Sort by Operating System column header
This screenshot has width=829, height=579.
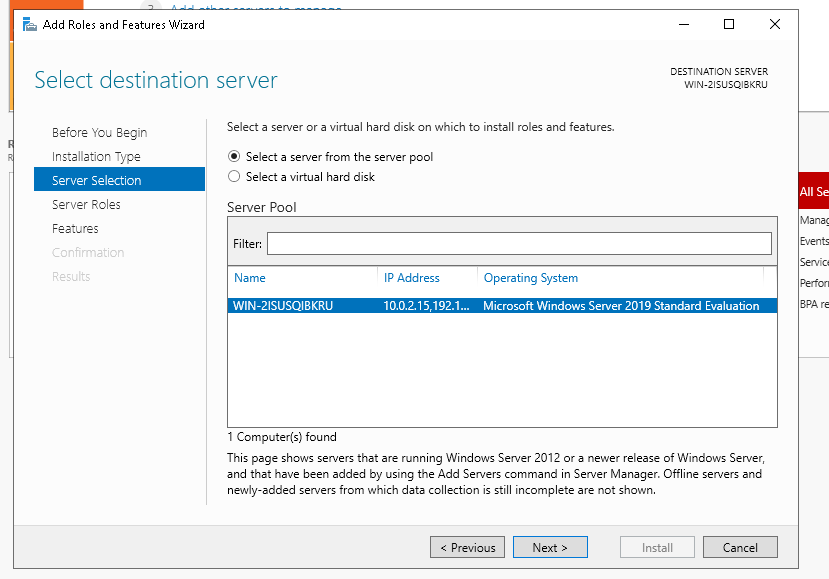pyautogui.click(x=530, y=278)
